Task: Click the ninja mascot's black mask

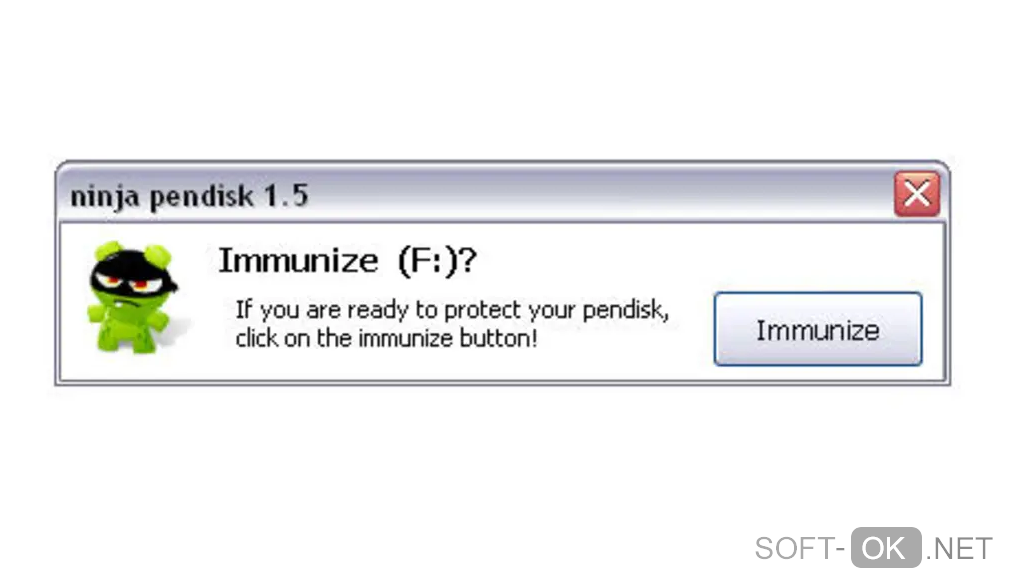Action: pos(131,271)
